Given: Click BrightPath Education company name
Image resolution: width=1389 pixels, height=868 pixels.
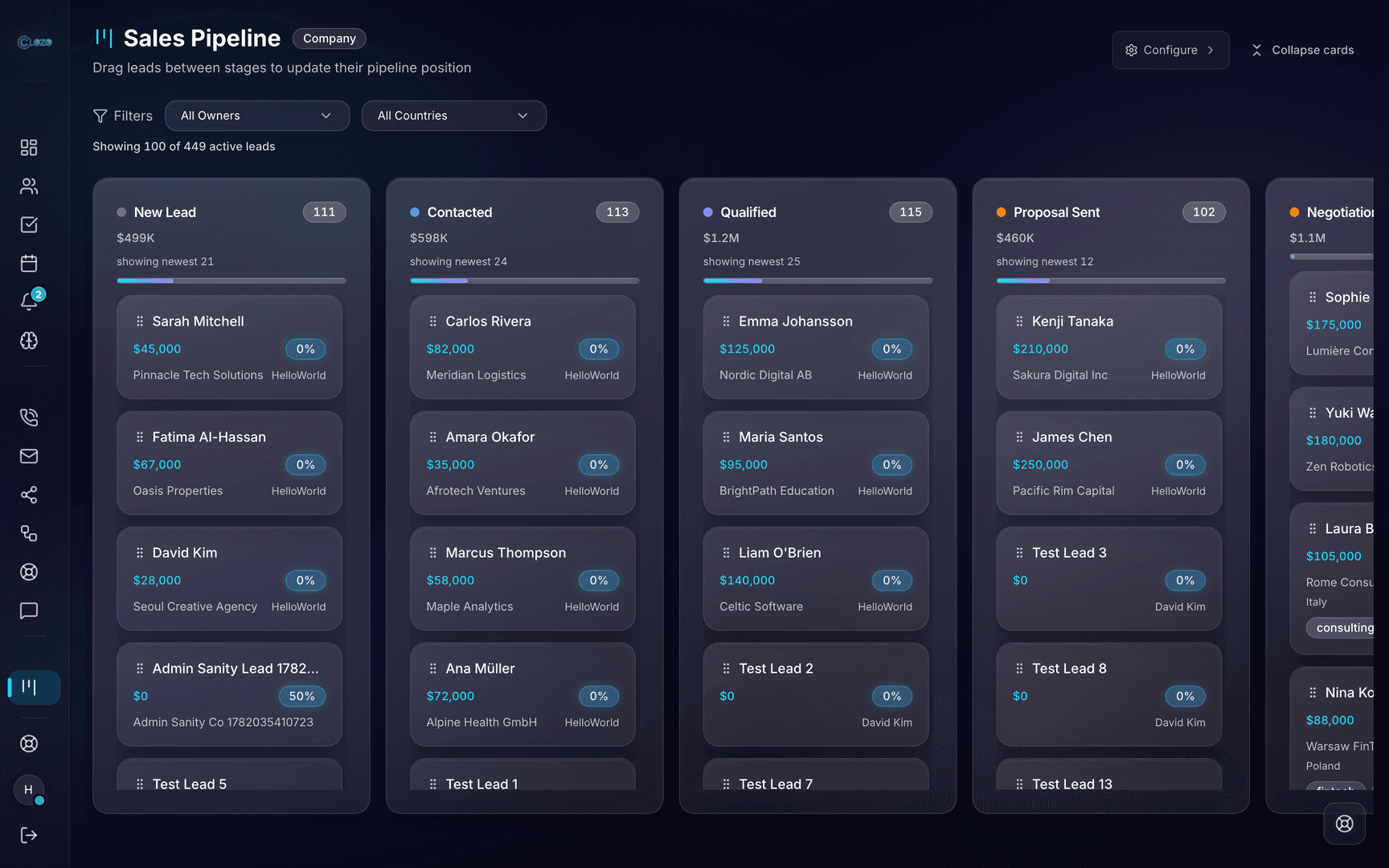Looking at the screenshot, I should pos(776,491).
